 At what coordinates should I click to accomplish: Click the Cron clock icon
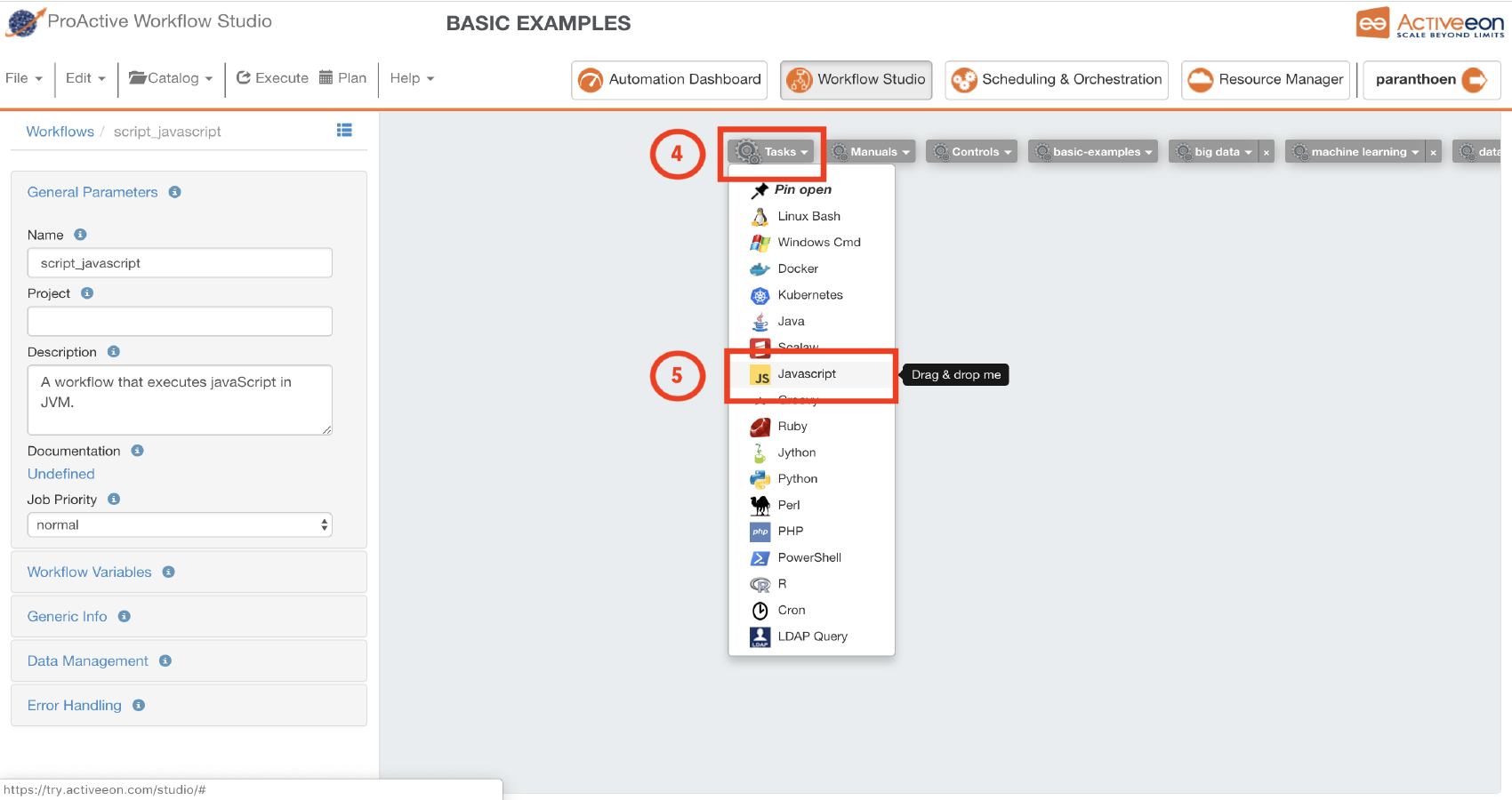tap(760, 611)
